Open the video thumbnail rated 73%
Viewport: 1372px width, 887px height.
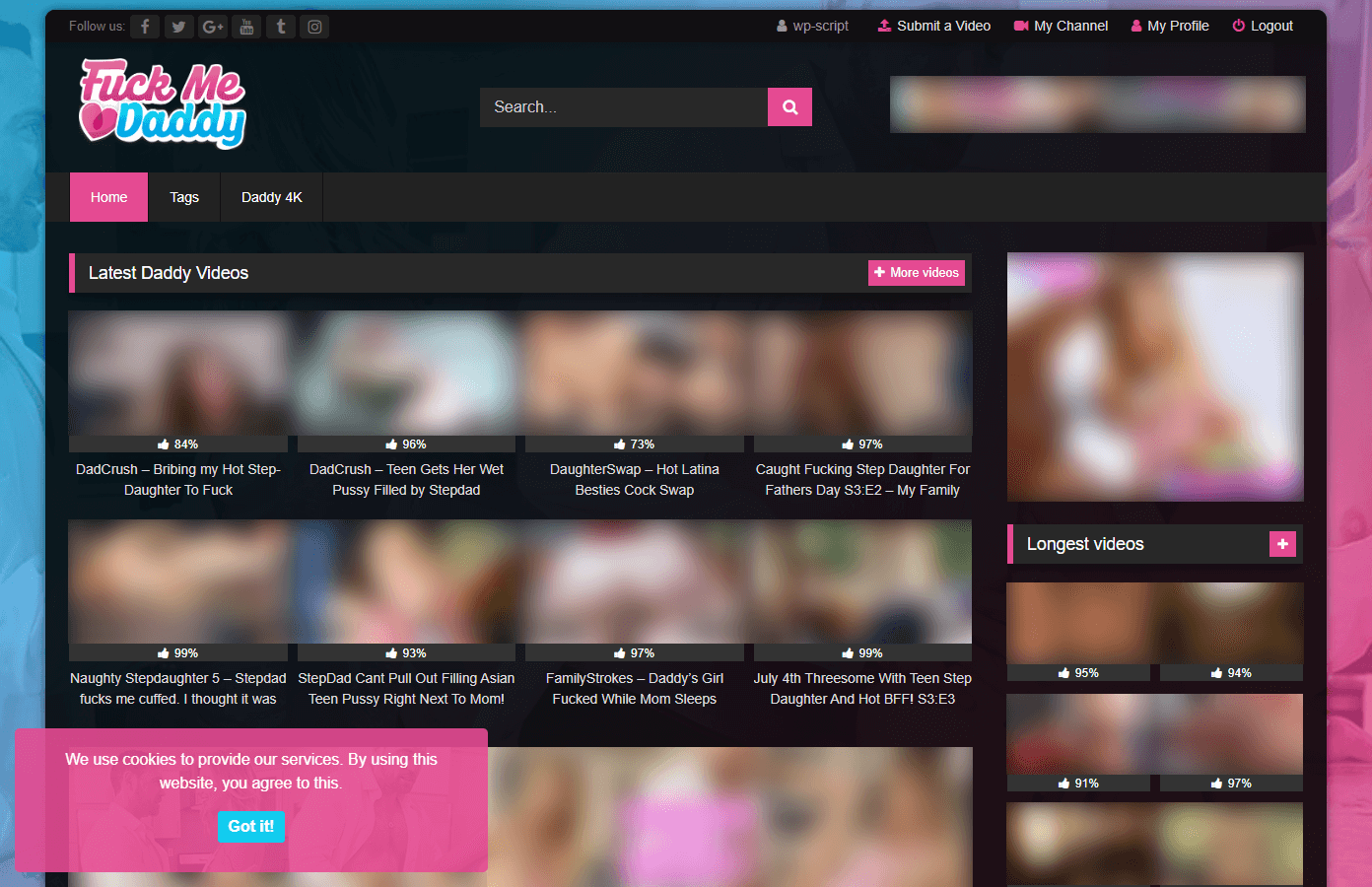pos(635,374)
